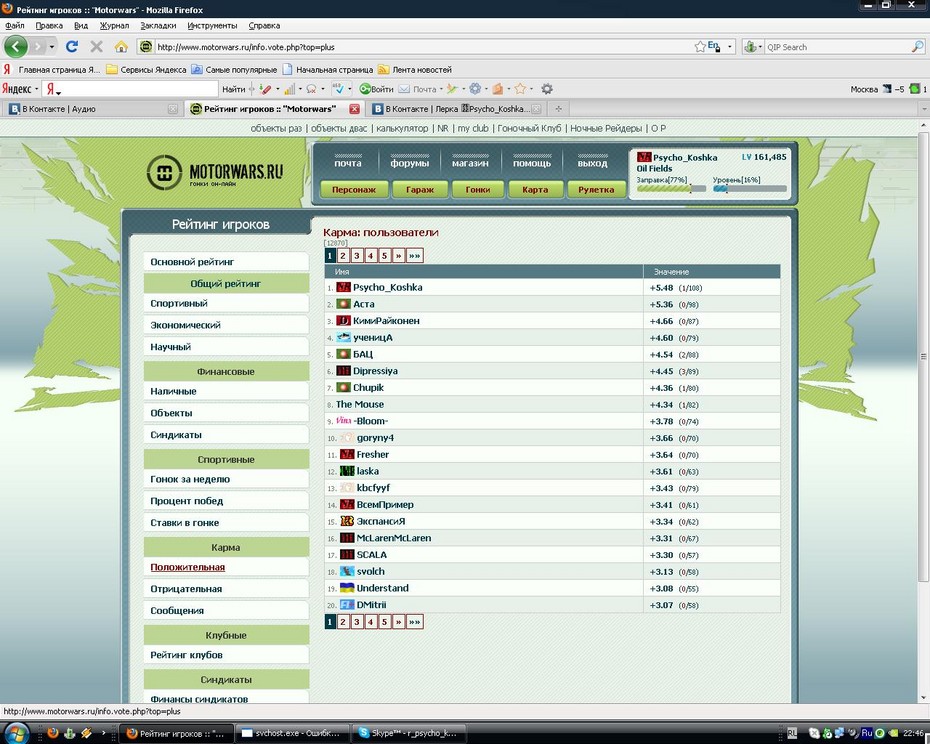Click the page vertical scrollbar
930x744 pixels.
click(923, 356)
